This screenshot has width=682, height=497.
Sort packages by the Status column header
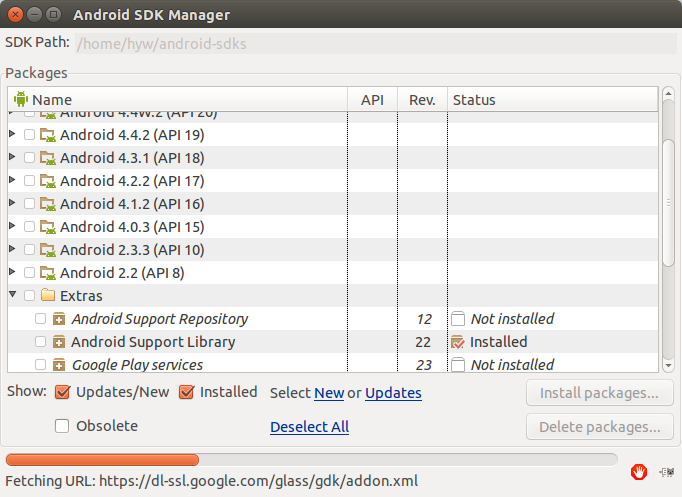[550, 100]
